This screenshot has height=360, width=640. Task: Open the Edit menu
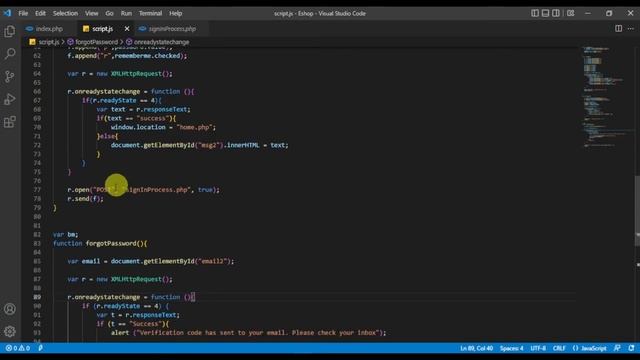[x=40, y=13]
